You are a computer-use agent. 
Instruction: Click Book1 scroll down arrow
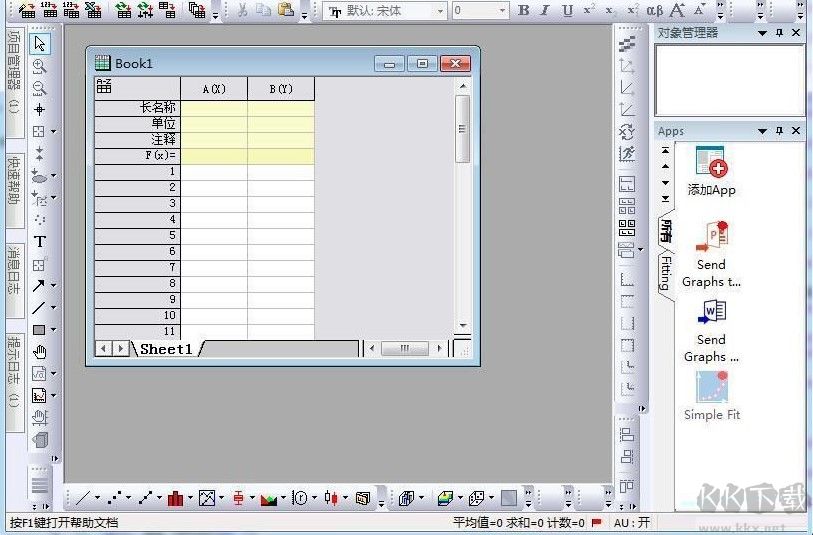click(463, 326)
